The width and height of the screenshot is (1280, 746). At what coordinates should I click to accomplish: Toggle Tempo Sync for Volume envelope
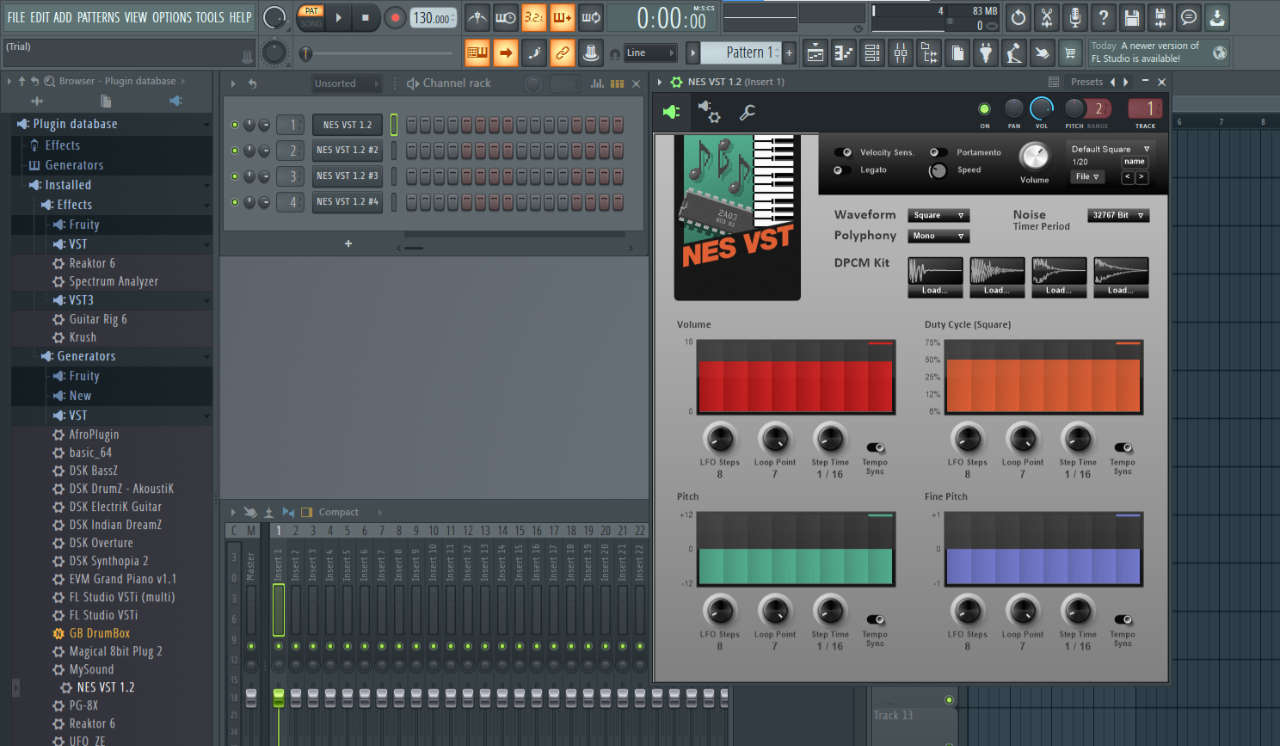pyautogui.click(x=875, y=448)
